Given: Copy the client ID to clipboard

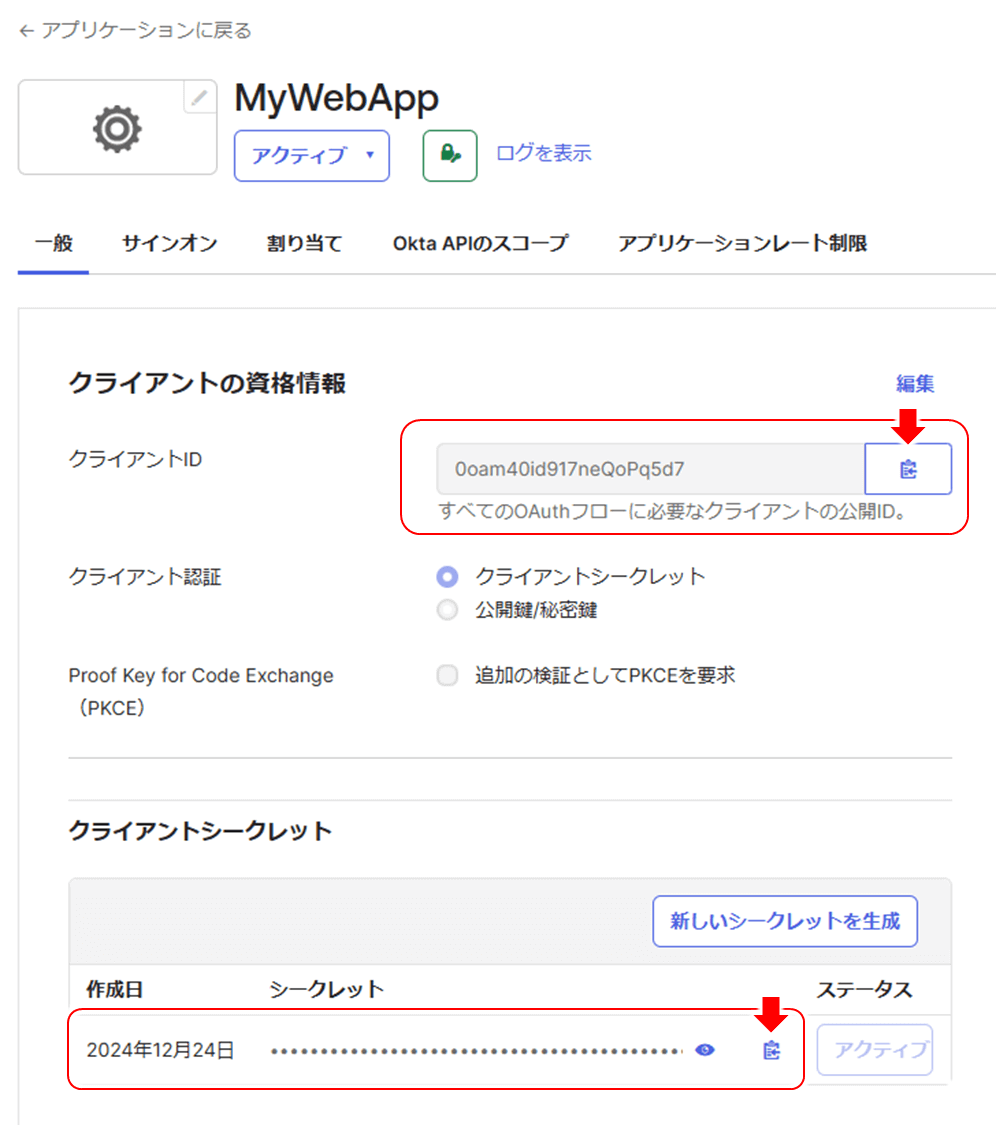Looking at the screenshot, I should [908, 469].
